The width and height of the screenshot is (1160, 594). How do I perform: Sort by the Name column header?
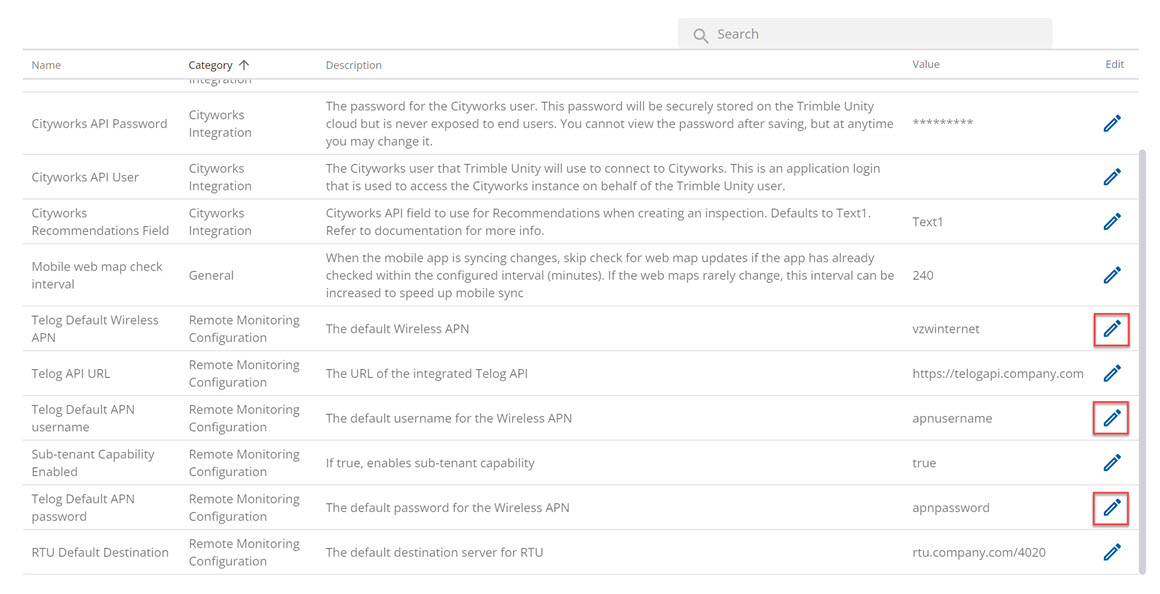[46, 65]
